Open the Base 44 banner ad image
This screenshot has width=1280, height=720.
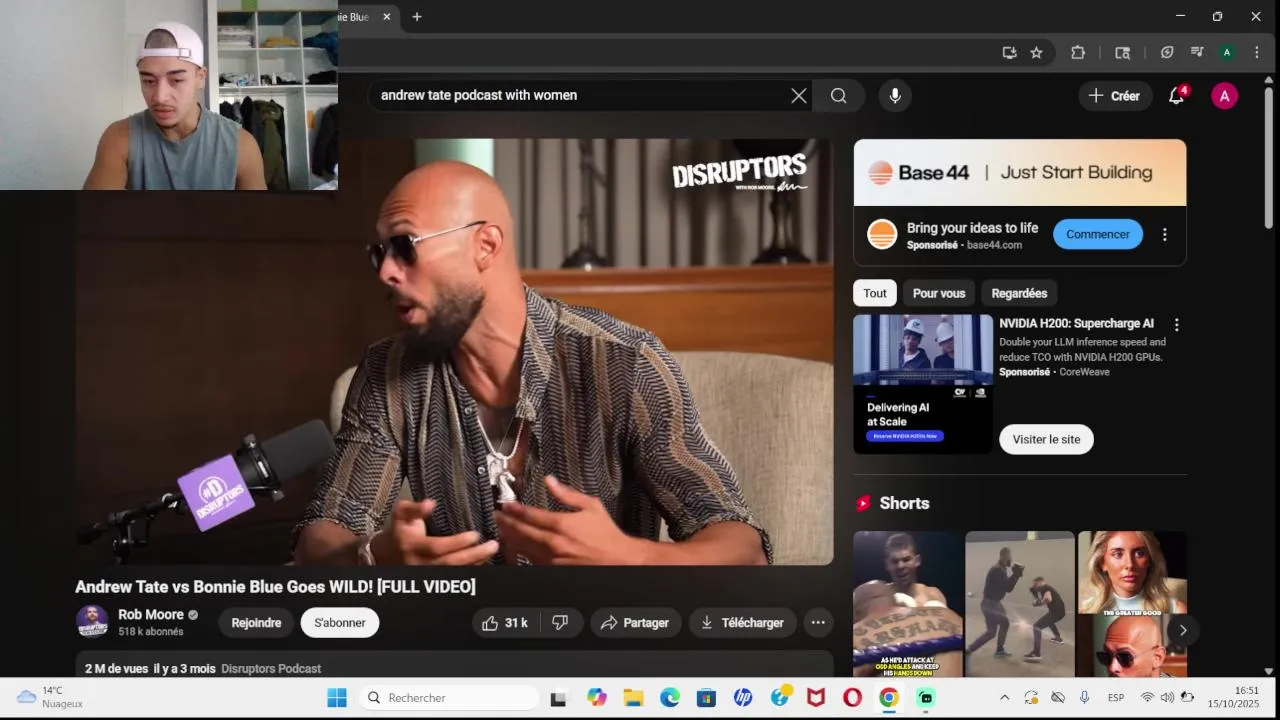[x=1020, y=172]
